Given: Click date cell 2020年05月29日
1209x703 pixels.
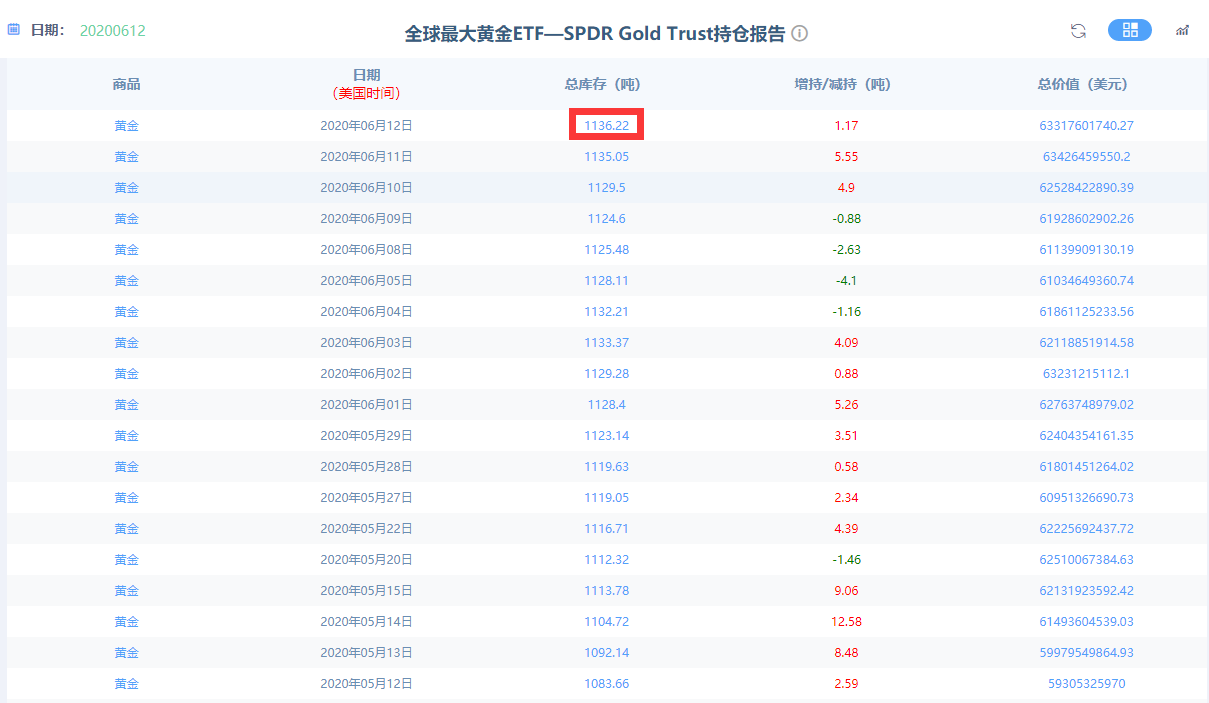Looking at the screenshot, I should coord(367,436).
